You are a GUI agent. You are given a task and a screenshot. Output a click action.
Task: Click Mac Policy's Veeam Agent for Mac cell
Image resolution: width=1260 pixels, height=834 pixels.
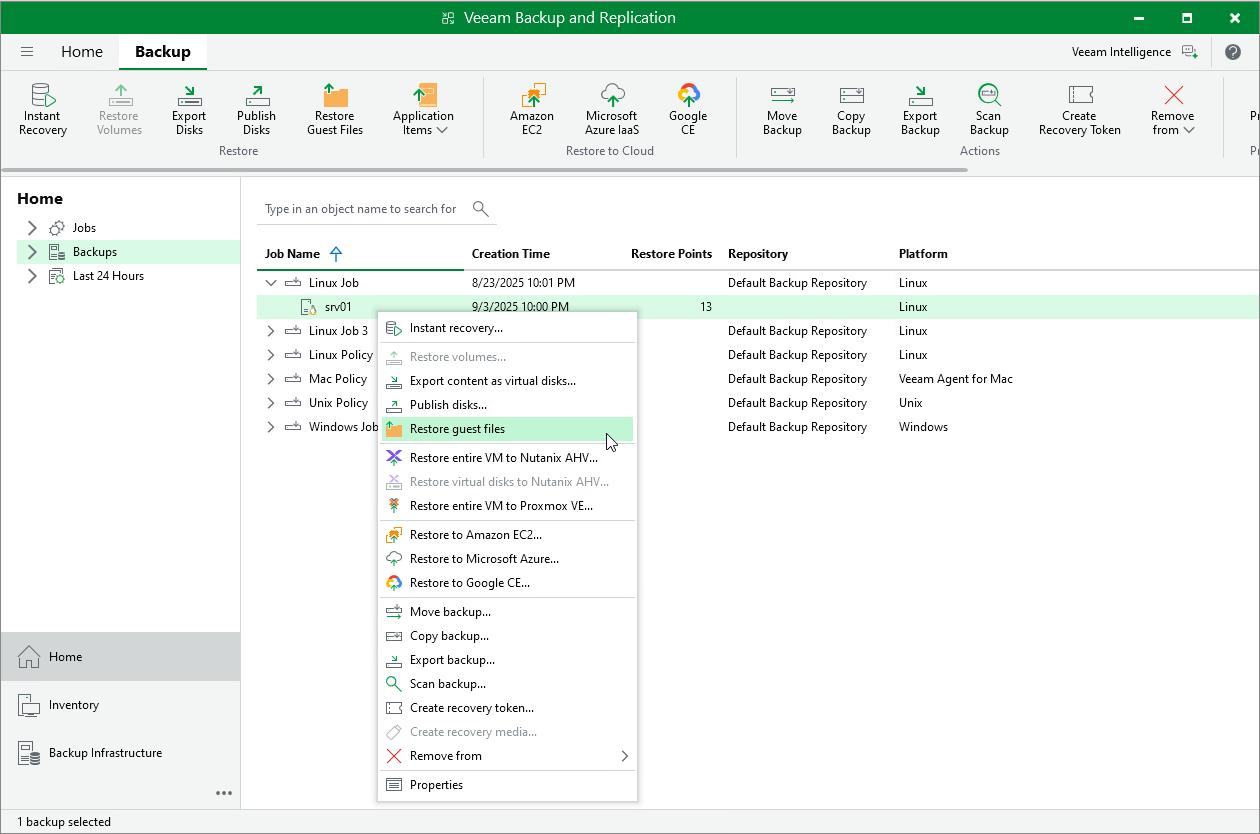pyautogui.click(x=956, y=379)
